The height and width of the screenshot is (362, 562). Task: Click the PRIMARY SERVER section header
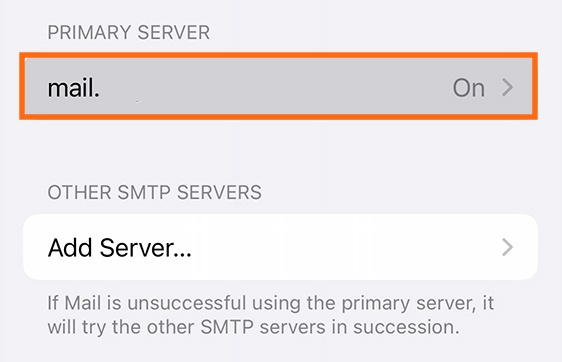[x=129, y=33]
